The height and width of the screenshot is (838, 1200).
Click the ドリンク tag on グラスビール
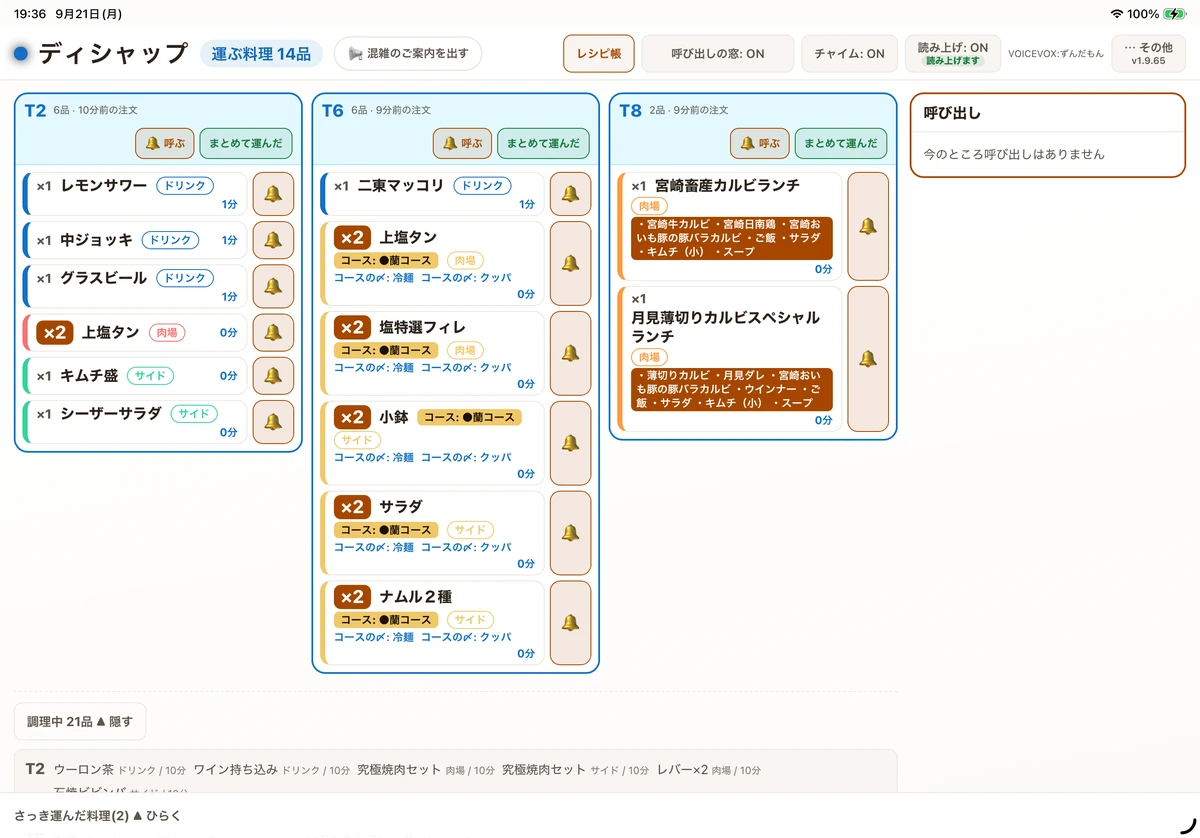184,278
